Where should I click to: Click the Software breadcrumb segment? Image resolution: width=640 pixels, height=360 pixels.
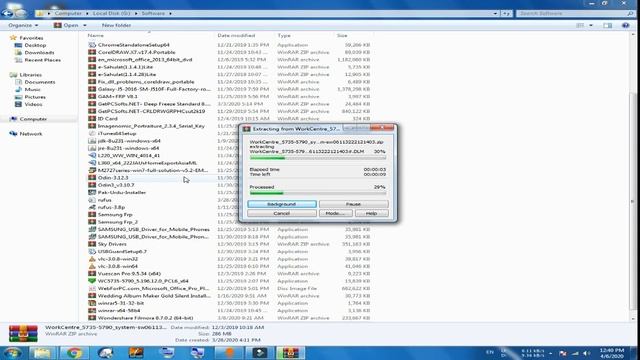click(153, 13)
